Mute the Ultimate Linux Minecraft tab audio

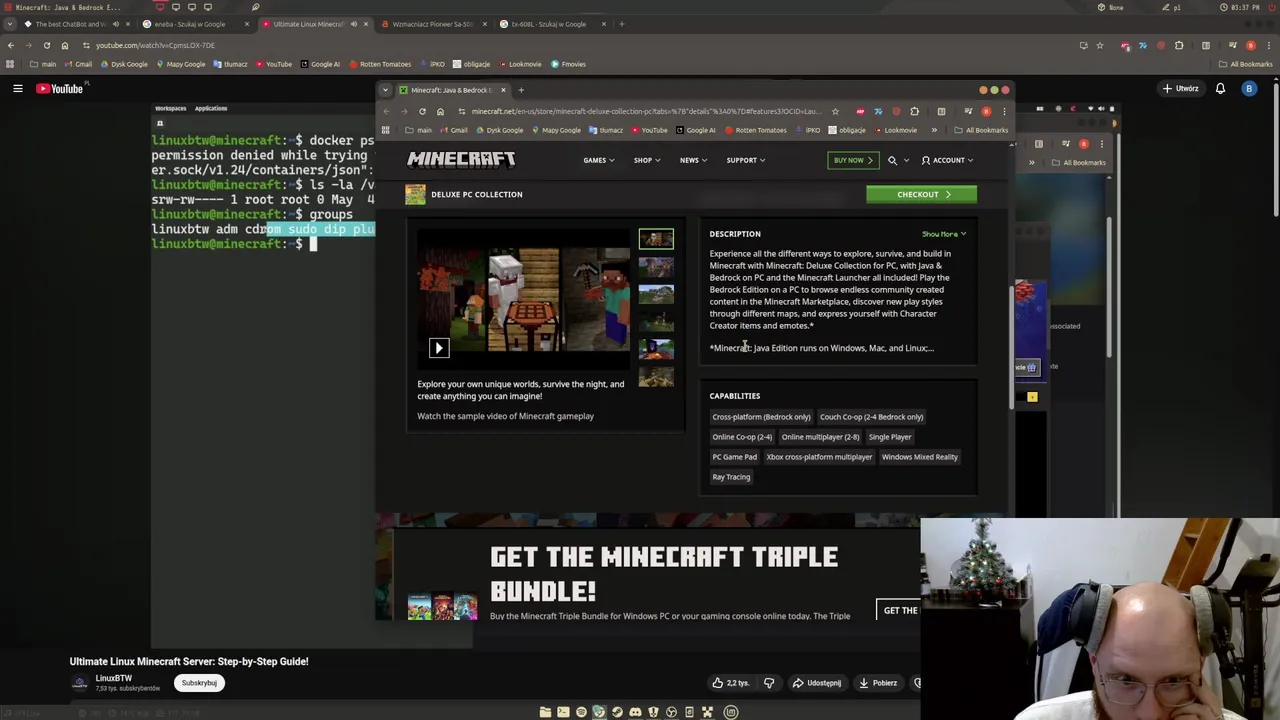[x=353, y=24]
